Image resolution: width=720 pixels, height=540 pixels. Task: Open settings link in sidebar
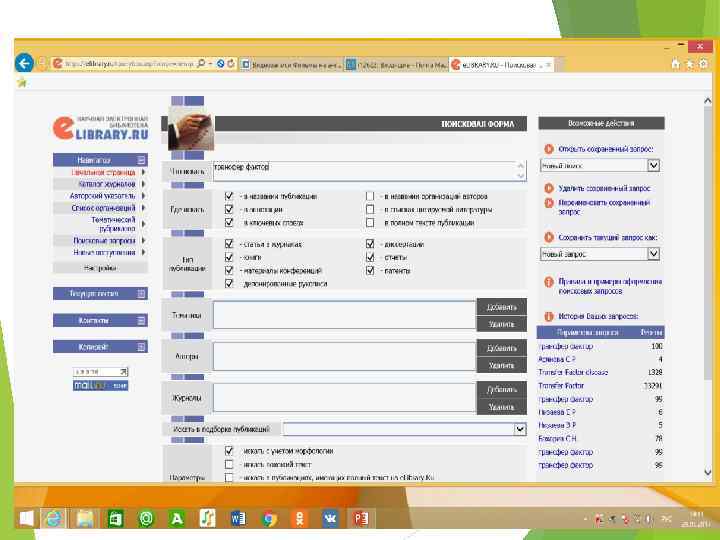(100, 268)
